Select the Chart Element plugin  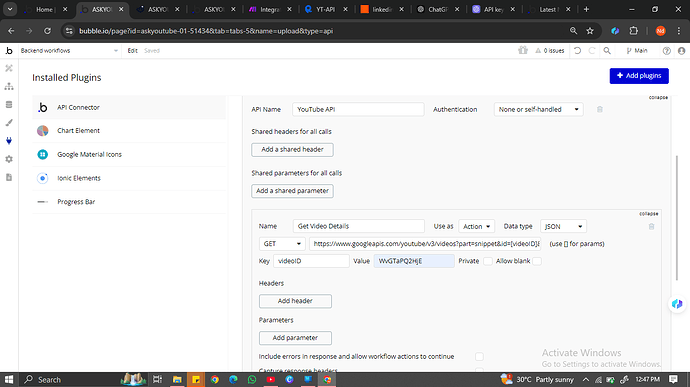tap(129, 131)
